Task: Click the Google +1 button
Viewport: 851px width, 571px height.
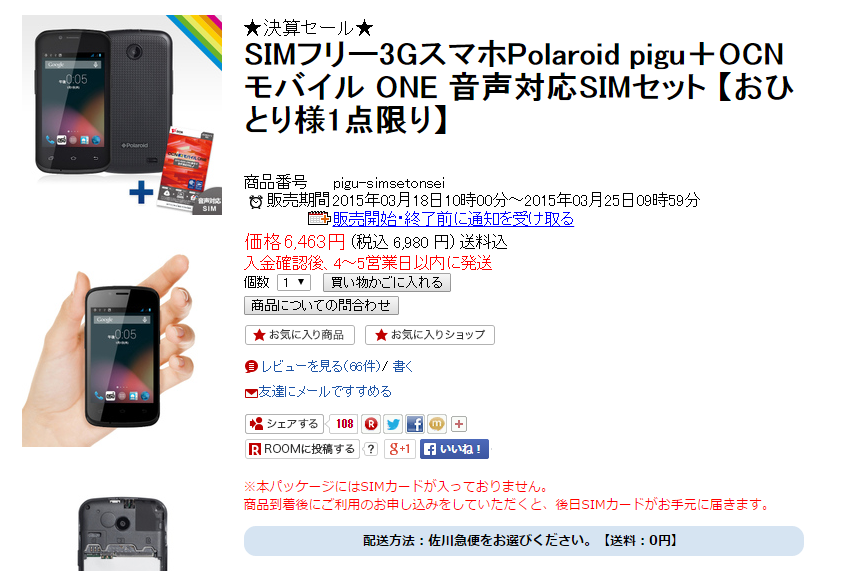Action: point(400,449)
